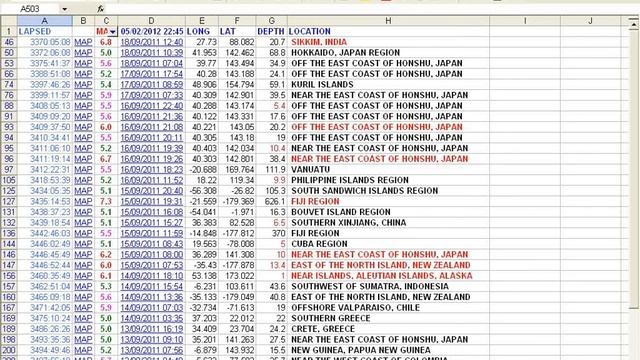Click the Name Box showing A503

[30, 9]
